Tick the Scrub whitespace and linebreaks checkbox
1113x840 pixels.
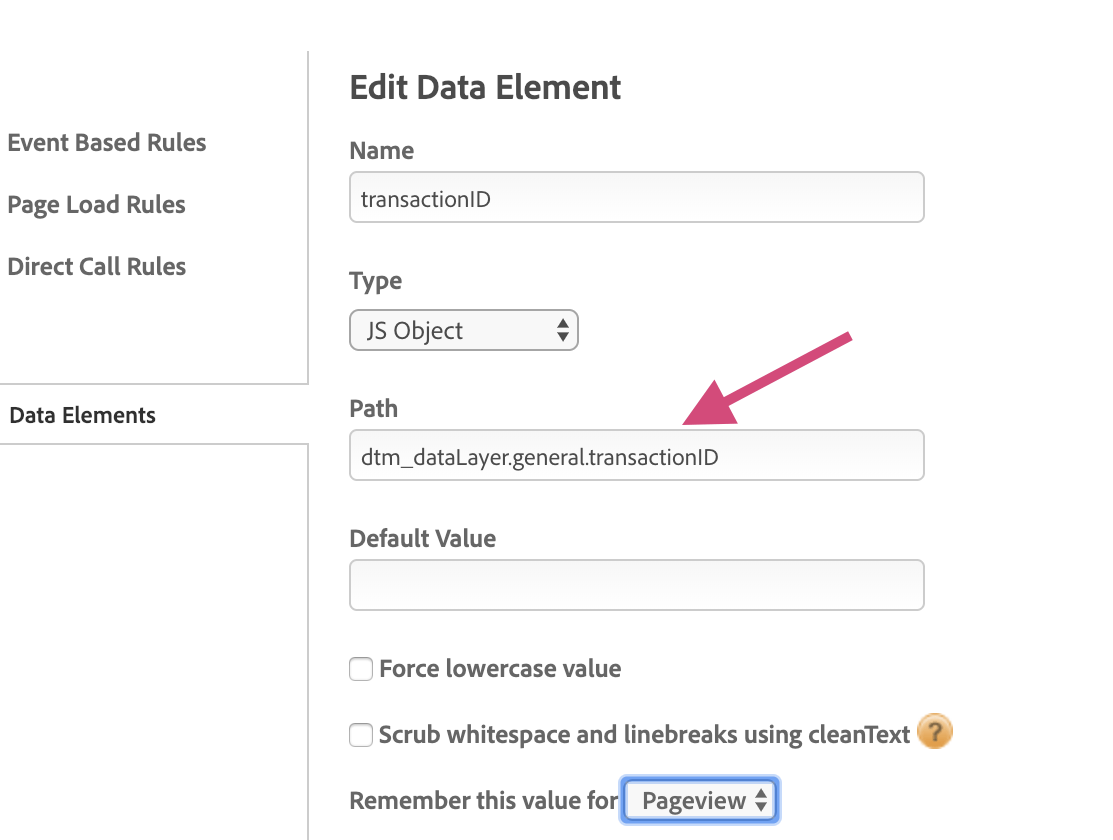pos(361,735)
